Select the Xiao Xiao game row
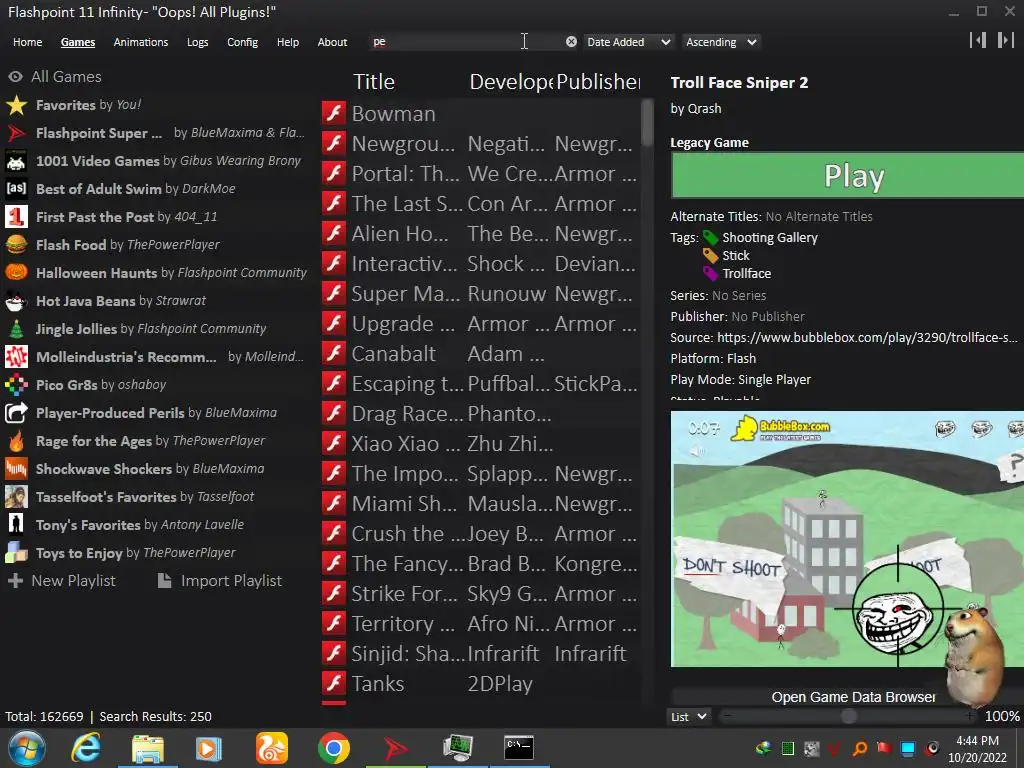The height and width of the screenshot is (768, 1024). (481, 443)
